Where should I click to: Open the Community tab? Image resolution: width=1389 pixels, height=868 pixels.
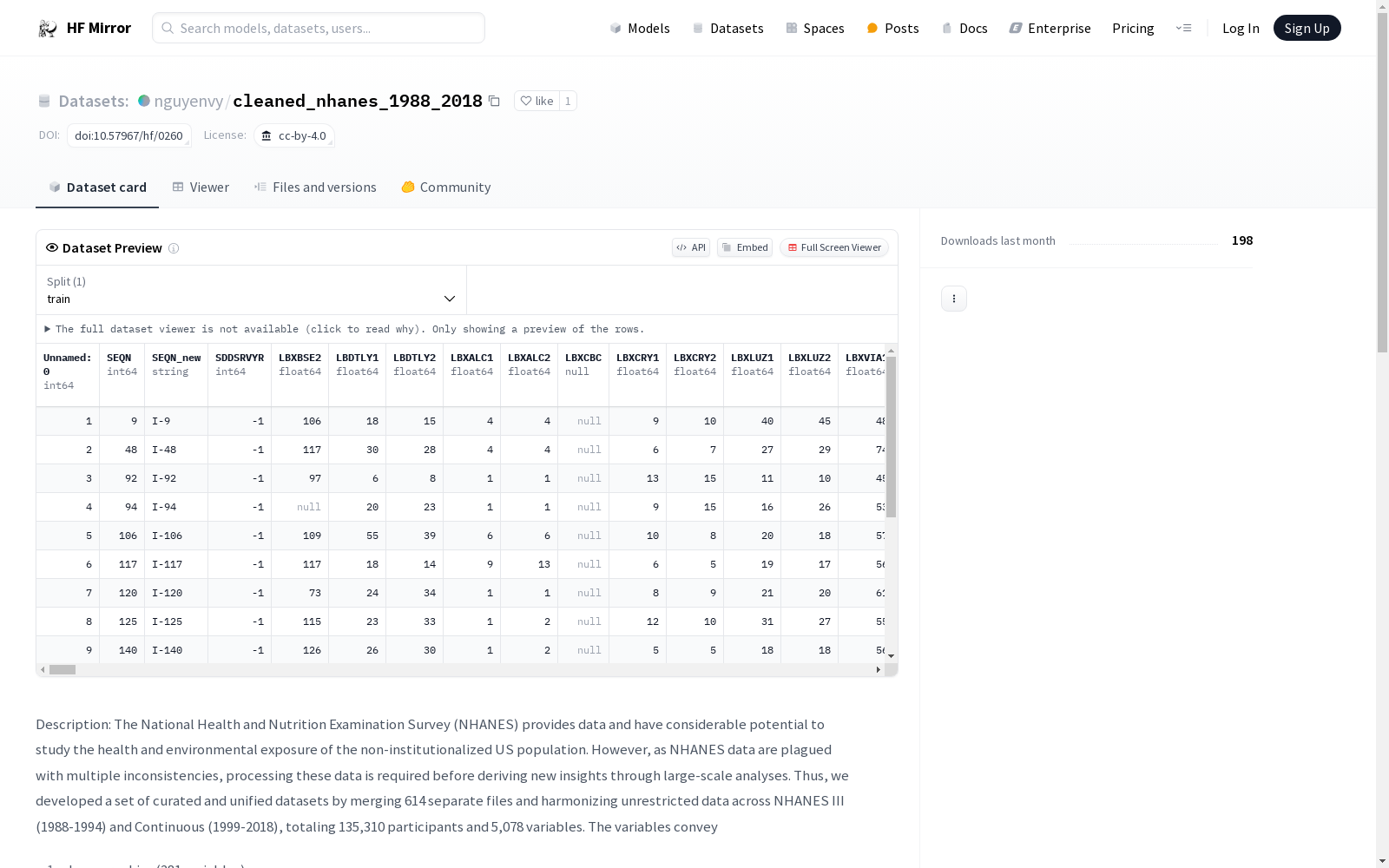(x=446, y=187)
